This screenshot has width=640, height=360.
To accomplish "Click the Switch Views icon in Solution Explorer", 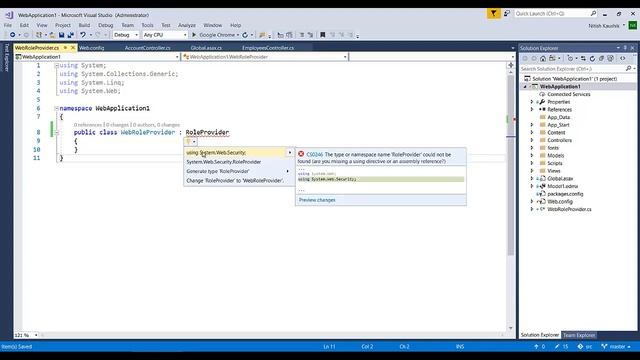I will 553,58.
